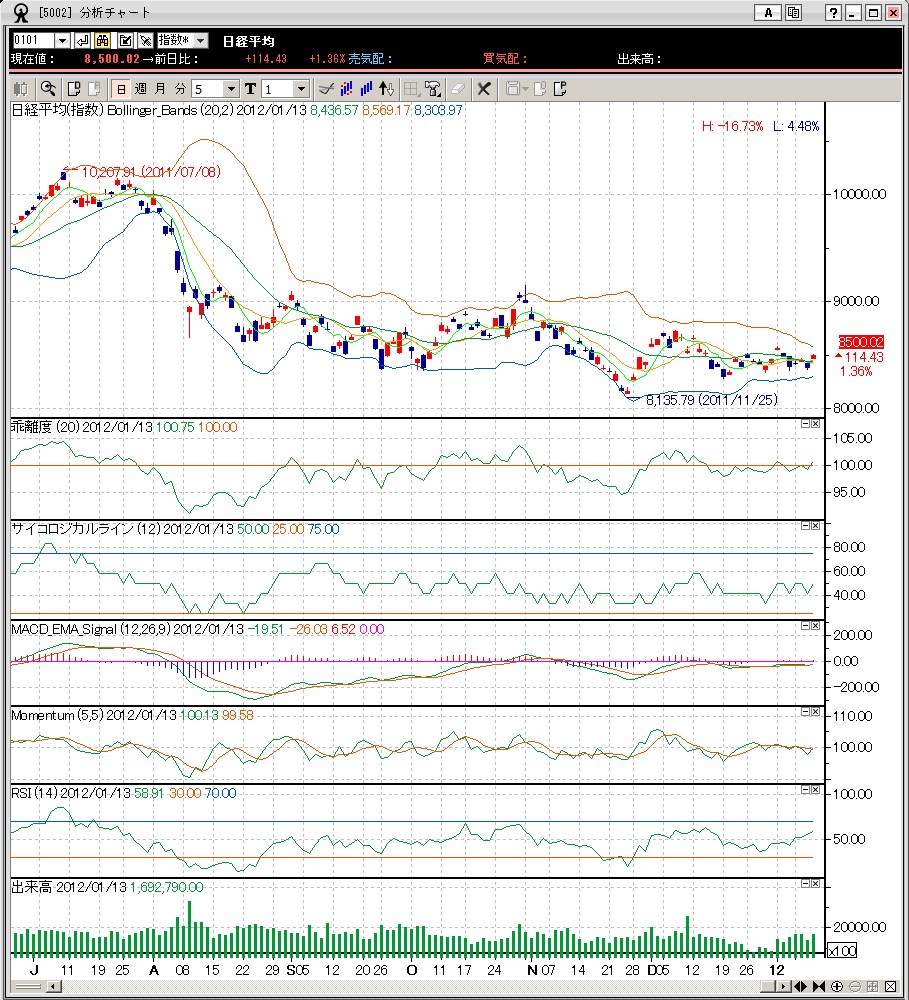Switch chart to weekly (週) period
This screenshot has width=909, height=1000.
140,89
